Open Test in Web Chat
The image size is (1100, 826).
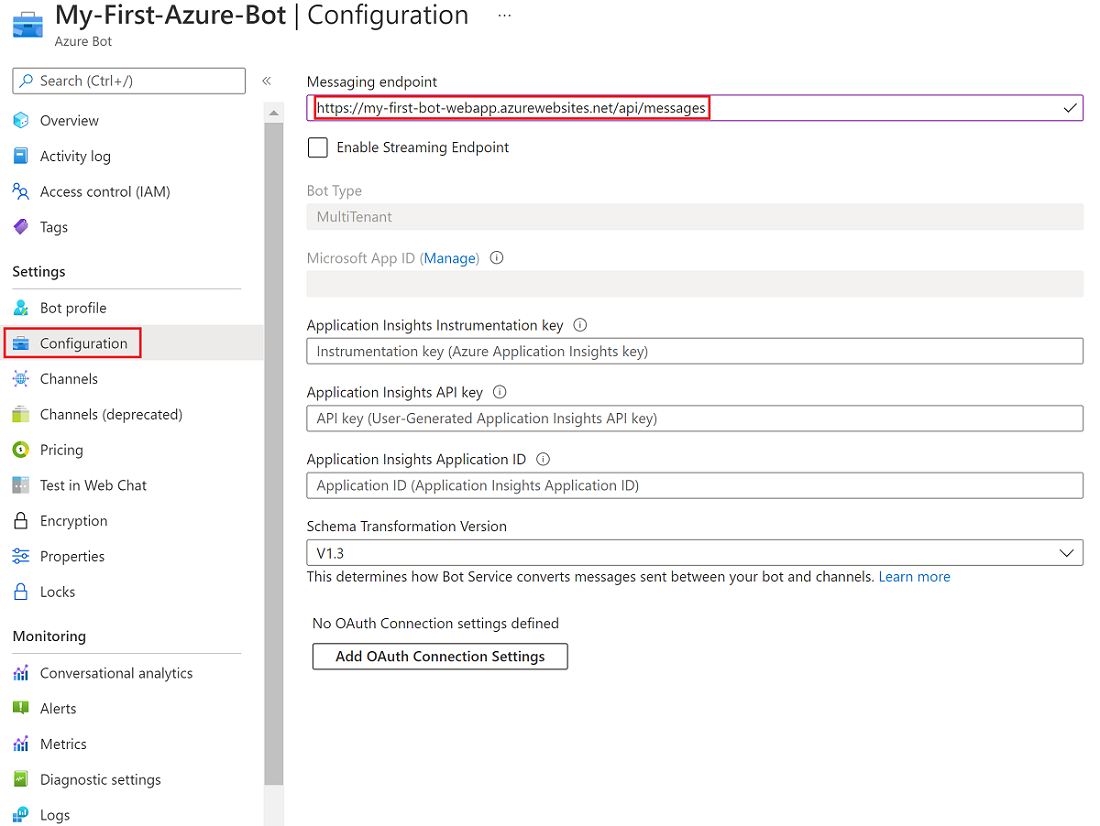91,485
